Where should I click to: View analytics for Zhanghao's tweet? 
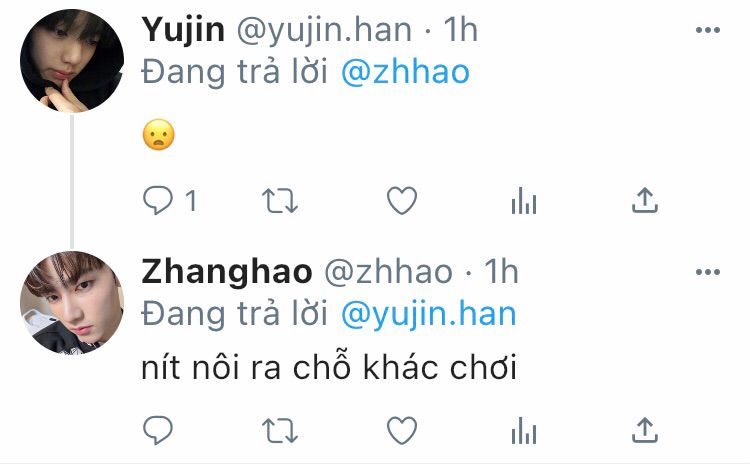click(x=524, y=430)
